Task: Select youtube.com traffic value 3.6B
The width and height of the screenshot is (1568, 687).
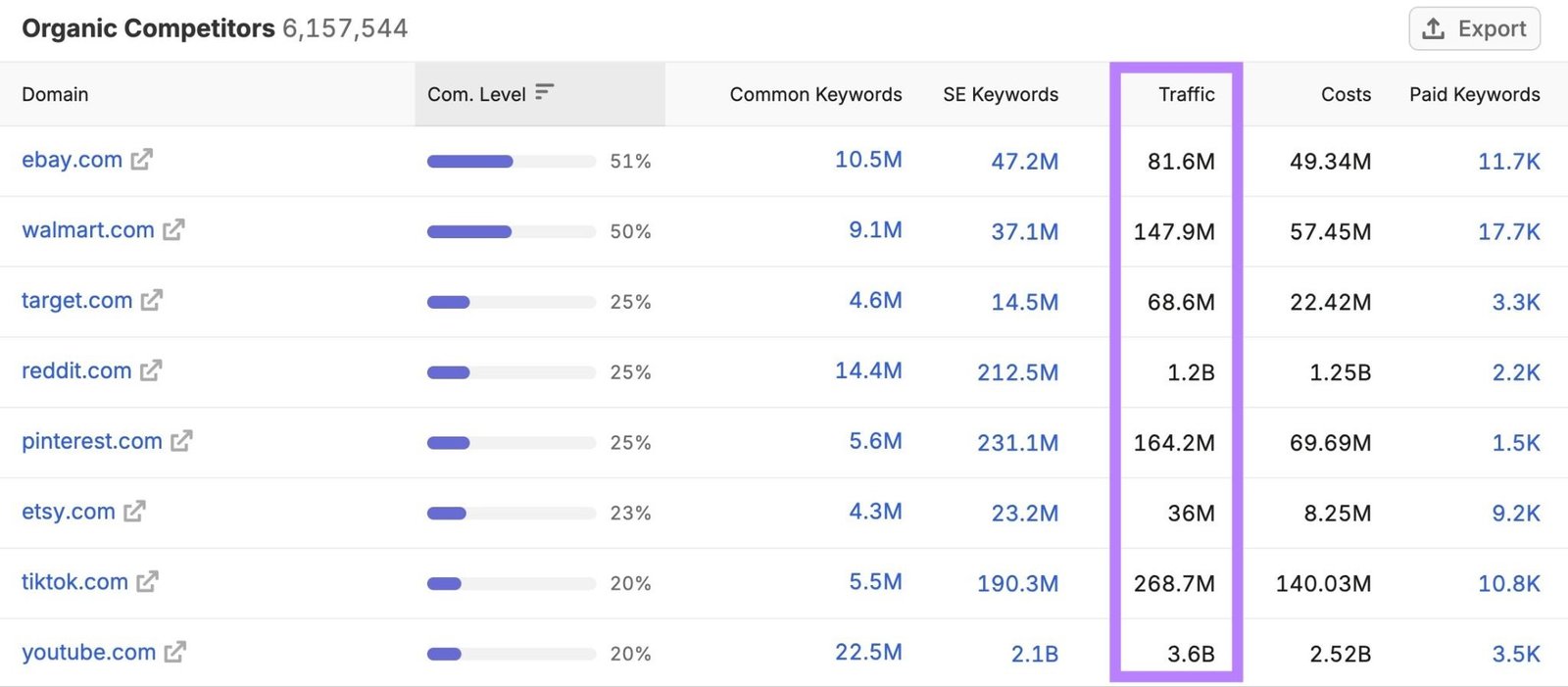Action: [x=1191, y=655]
